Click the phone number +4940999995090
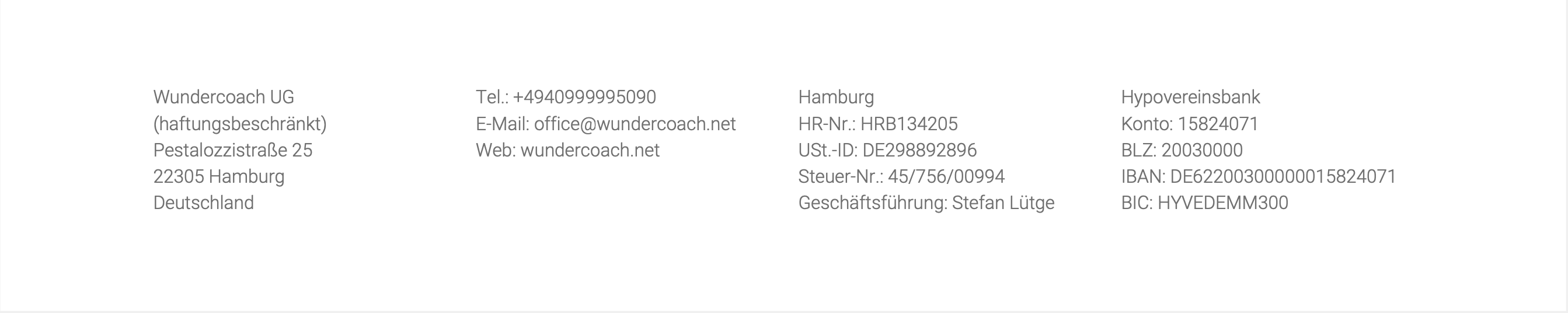The height and width of the screenshot is (313, 1568). pos(584,97)
